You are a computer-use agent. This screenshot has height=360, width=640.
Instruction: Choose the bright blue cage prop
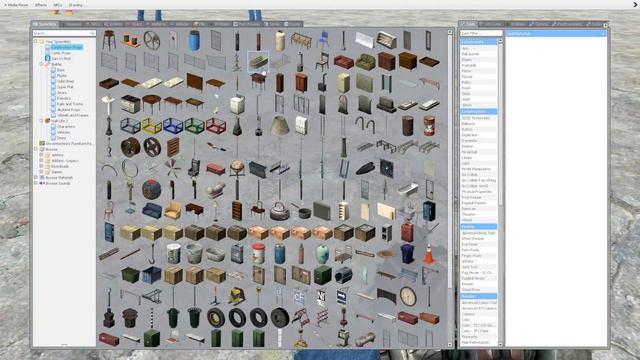173,126
